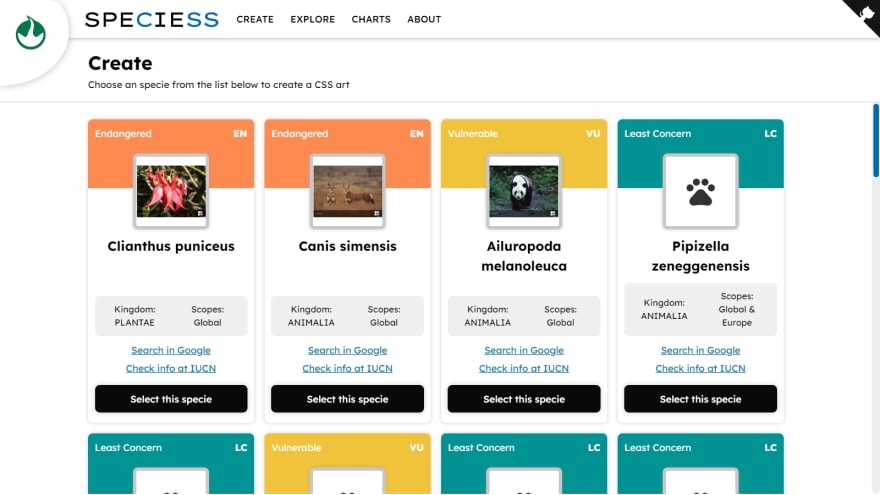This screenshot has height=495, width=880.
Task: Click the Pipizella zeneggenensis name heading
Action: pyautogui.click(x=700, y=256)
